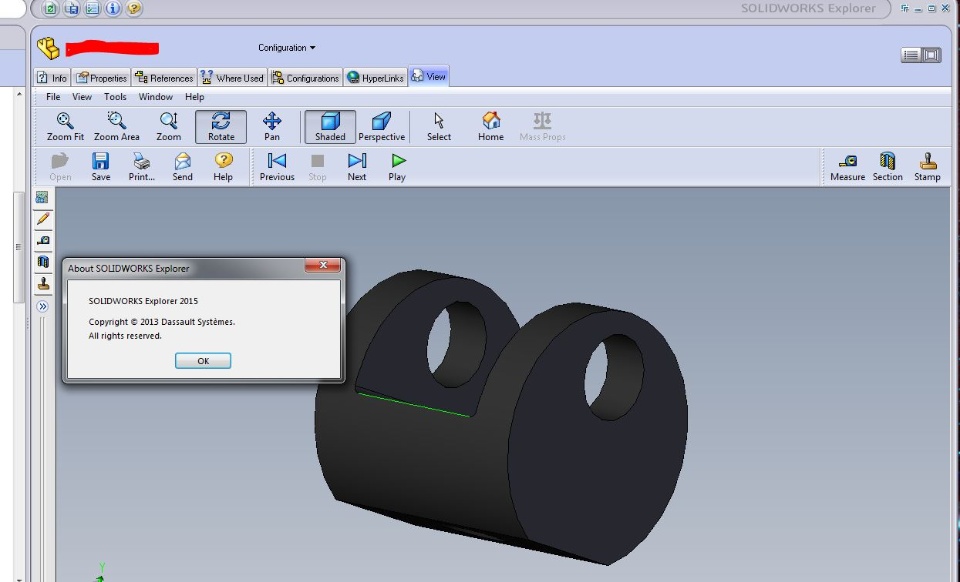The width and height of the screenshot is (960, 582).
Task: Toggle Shaded display mode
Action: click(330, 127)
